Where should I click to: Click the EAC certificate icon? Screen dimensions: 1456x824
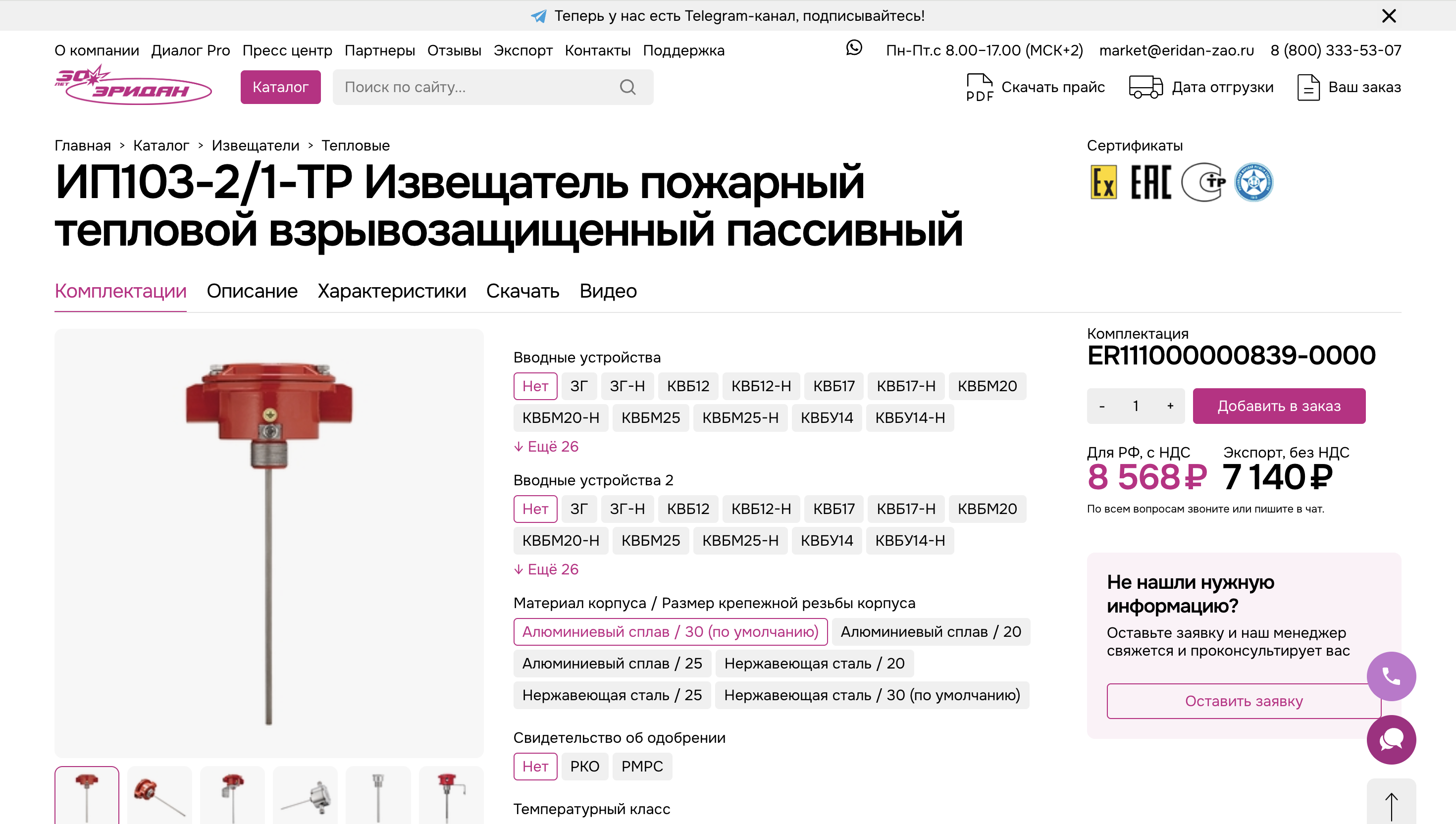pyautogui.click(x=1151, y=182)
